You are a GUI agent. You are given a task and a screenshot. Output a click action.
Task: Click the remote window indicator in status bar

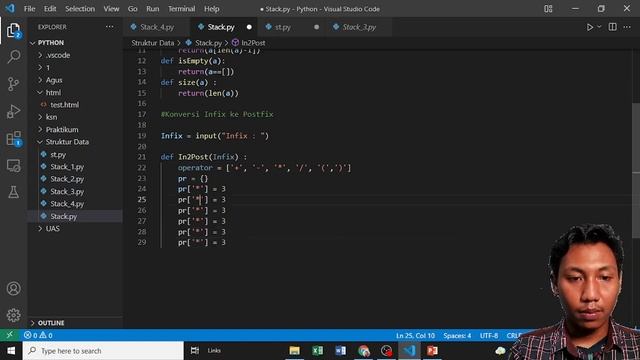coord(9,335)
